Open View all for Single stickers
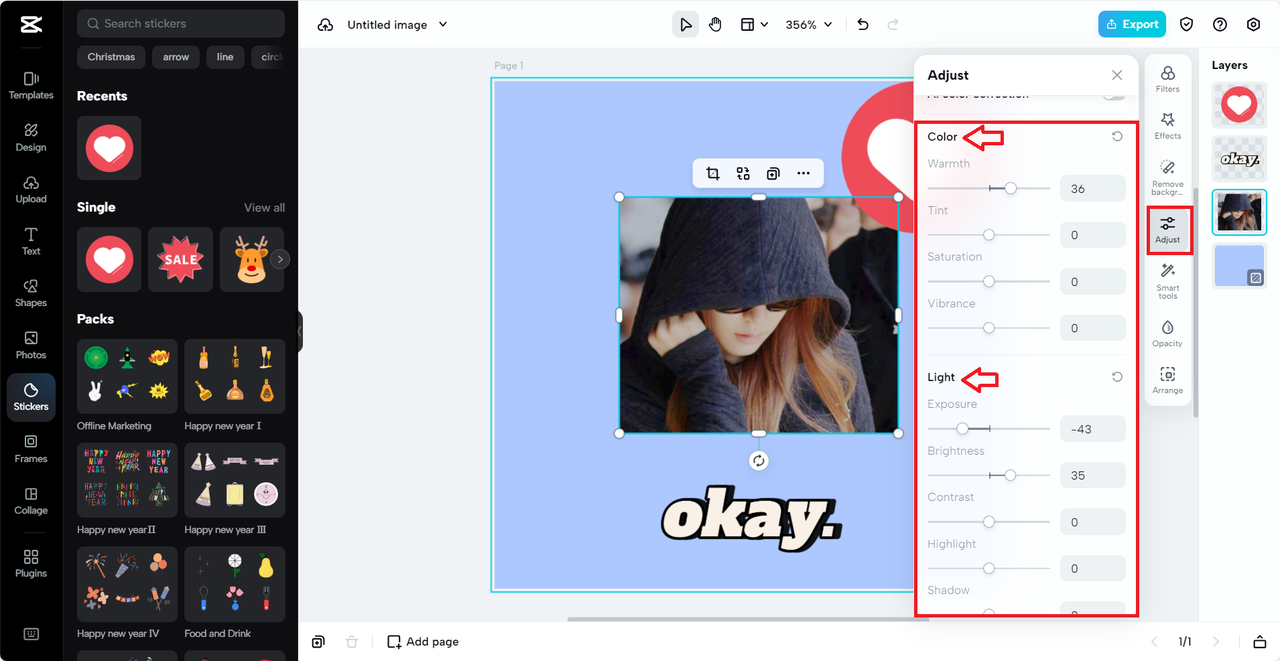Image resolution: width=1280 pixels, height=661 pixels. coord(263,207)
